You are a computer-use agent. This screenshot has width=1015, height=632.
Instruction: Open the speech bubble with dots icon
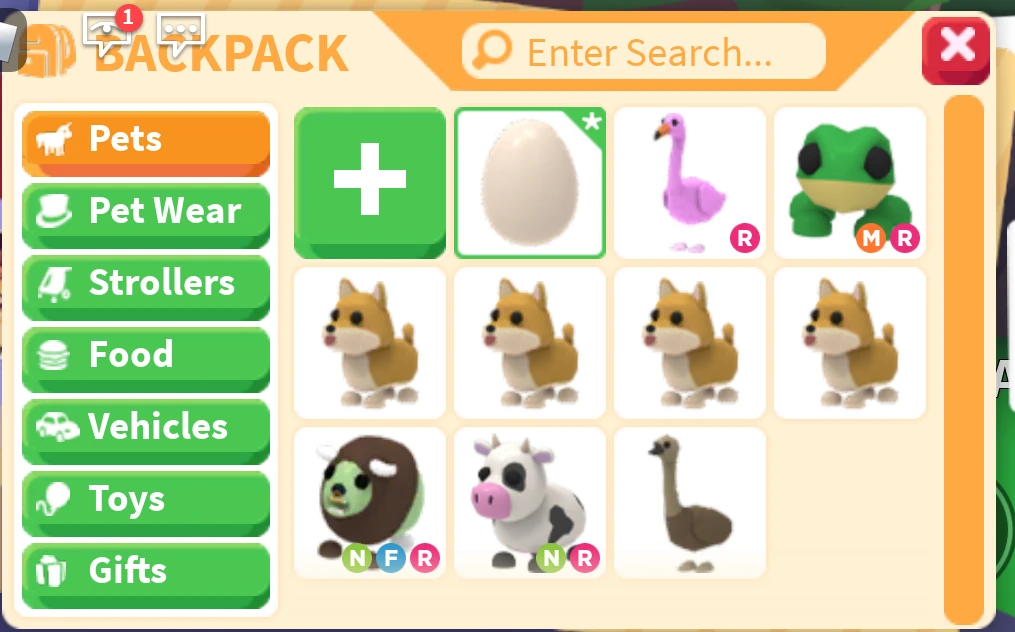181,32
